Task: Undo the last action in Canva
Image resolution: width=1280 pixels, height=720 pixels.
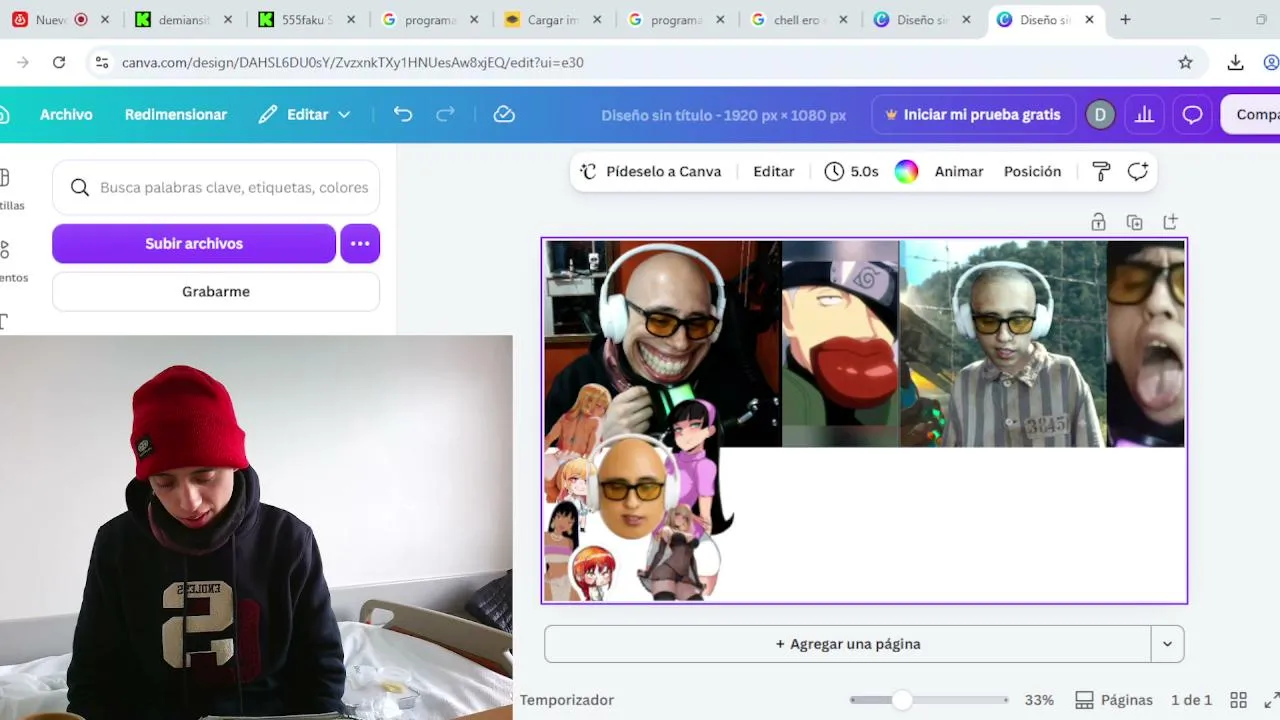Action: 403,115
